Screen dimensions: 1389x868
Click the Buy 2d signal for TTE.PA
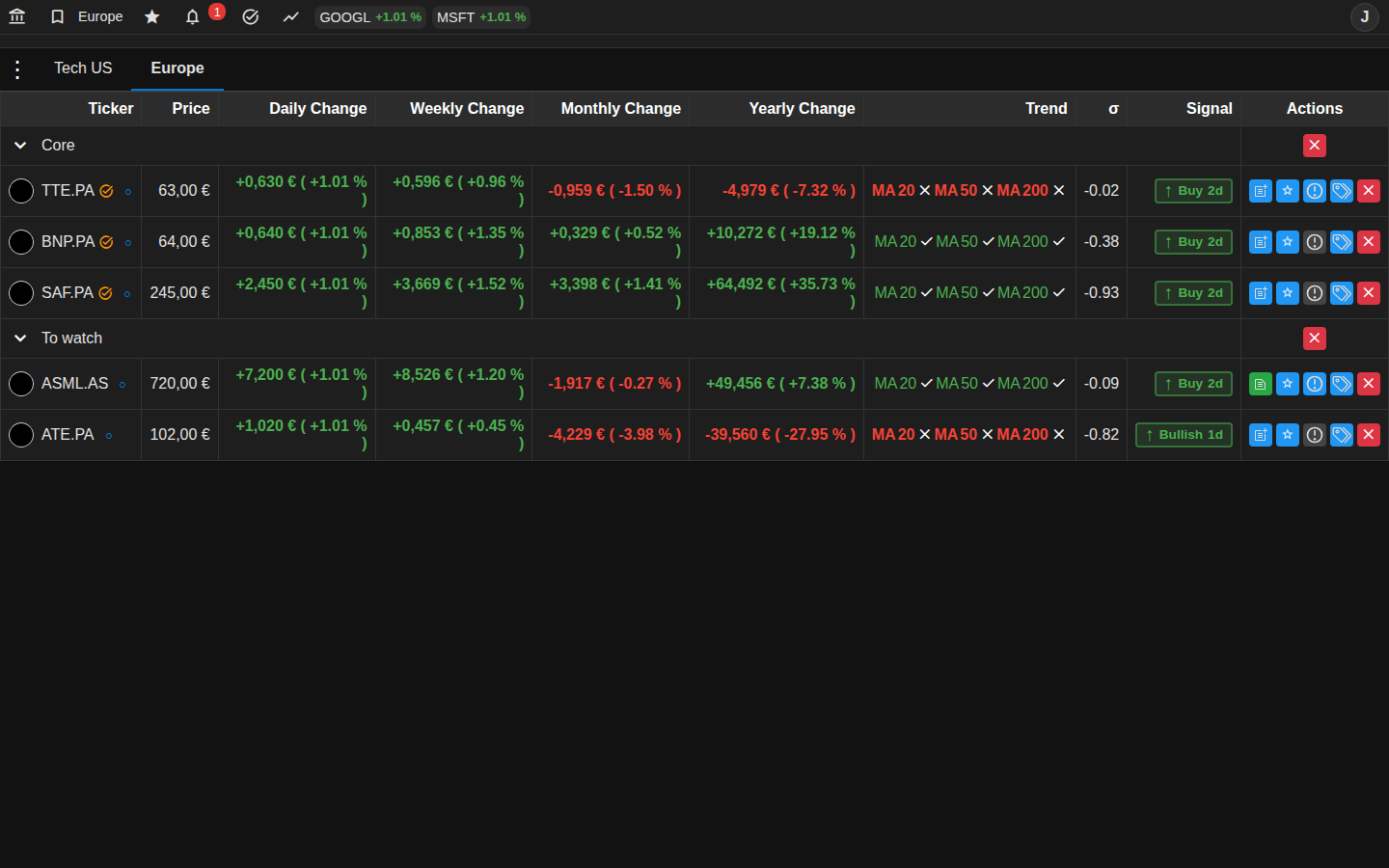1193,191
